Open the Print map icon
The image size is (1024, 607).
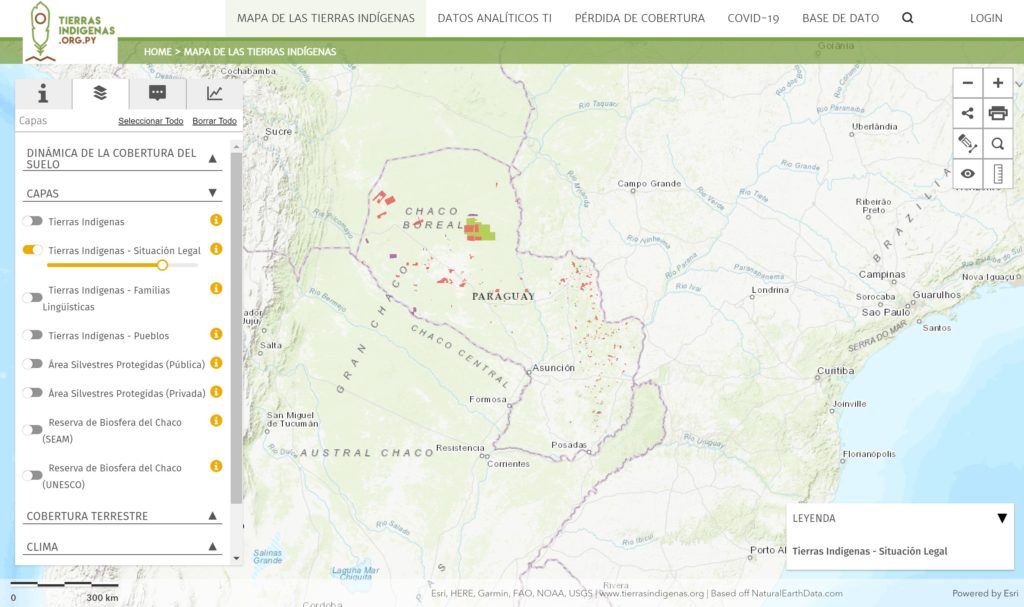[997, 113]
